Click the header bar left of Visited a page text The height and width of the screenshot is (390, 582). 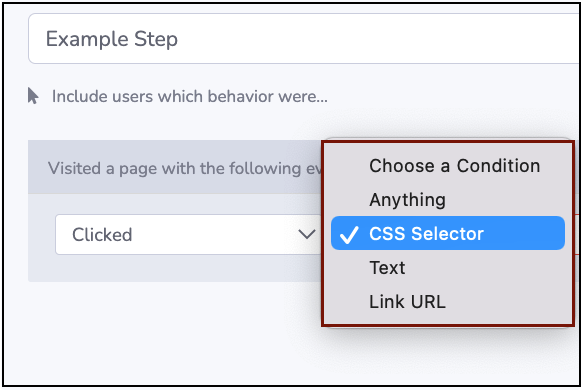[x=37, y=167]
